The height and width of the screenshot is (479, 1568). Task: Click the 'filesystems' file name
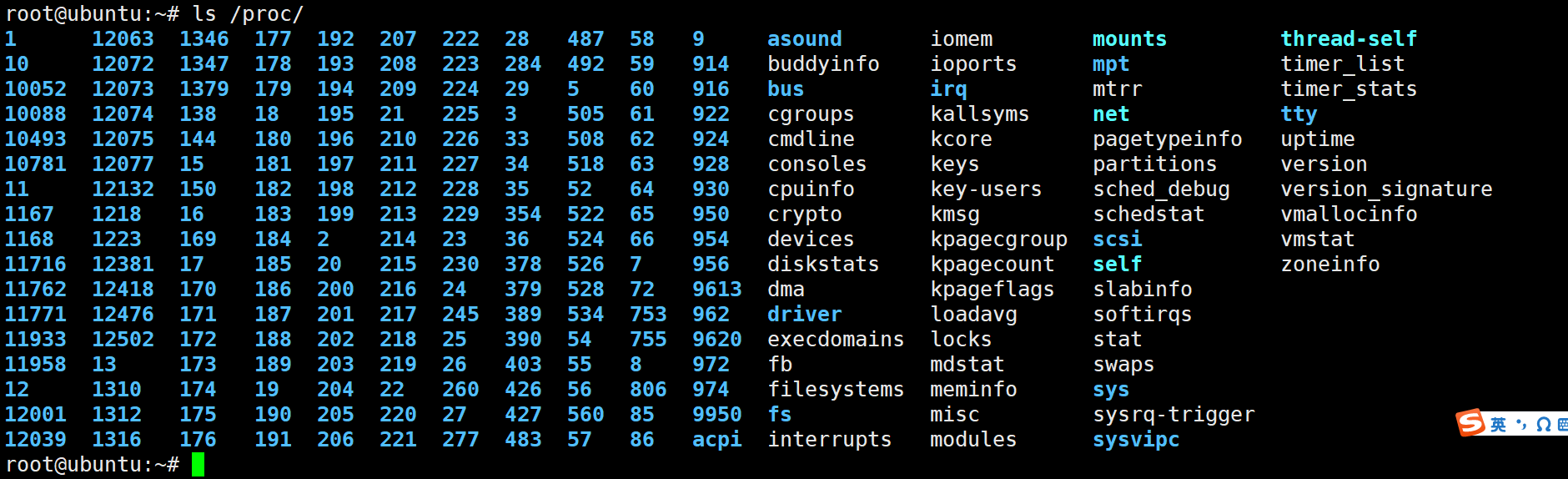[x=836, y=390]
